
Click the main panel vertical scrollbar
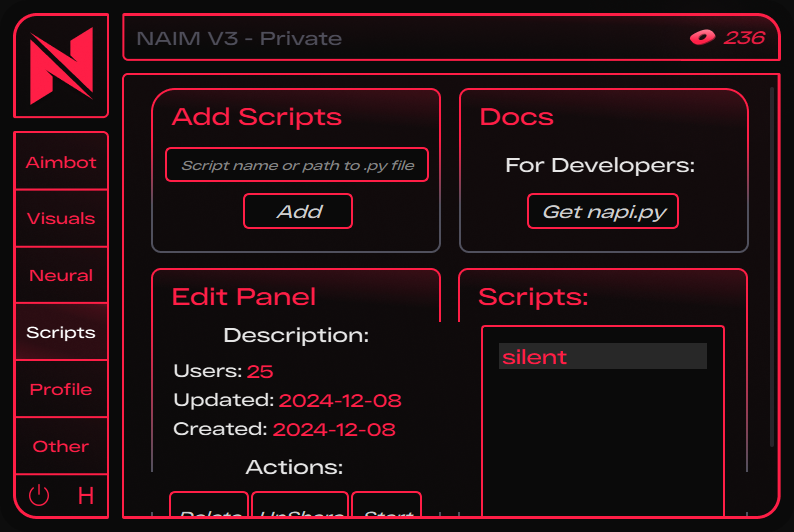coord(773,270)
